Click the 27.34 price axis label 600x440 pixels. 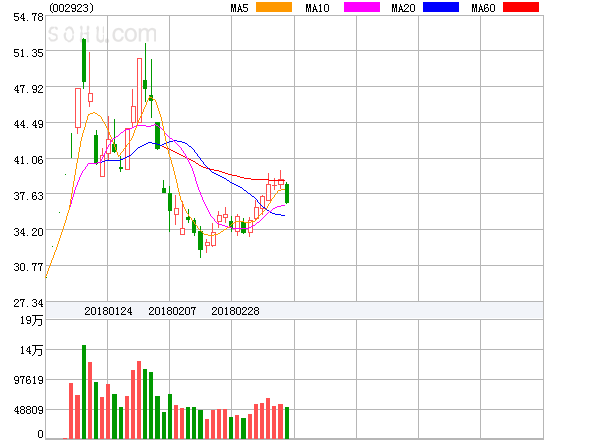tap(28, 303)
